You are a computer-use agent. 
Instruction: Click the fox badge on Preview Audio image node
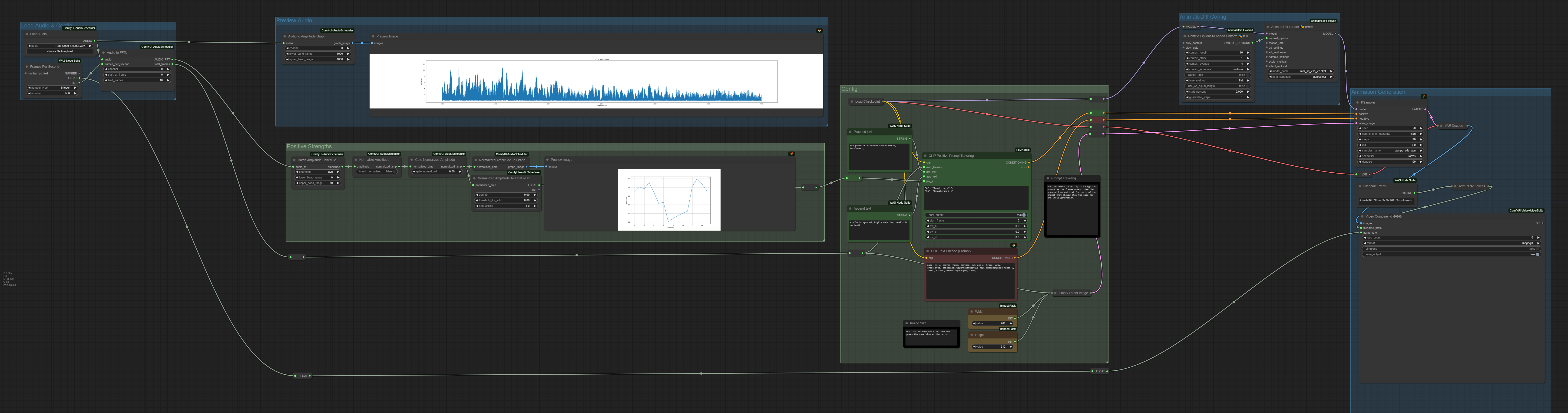click(819, 30)
